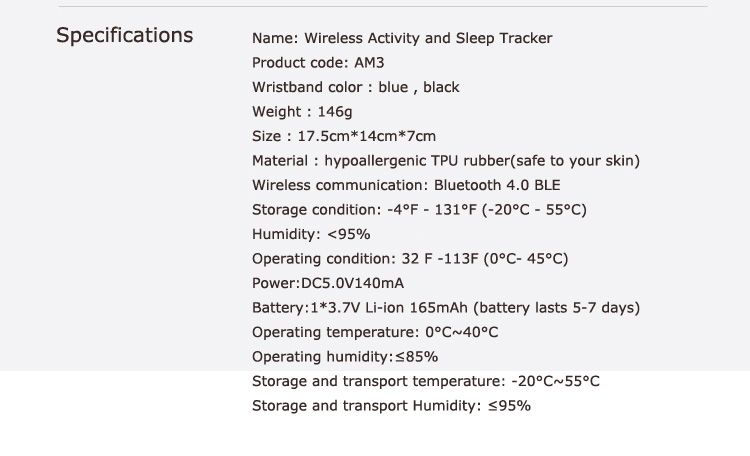The width and height of the screenshot is (750, 456).
Task: Click the Bluetooth 4.0 BLE text
Action: (x=497, y=185)
